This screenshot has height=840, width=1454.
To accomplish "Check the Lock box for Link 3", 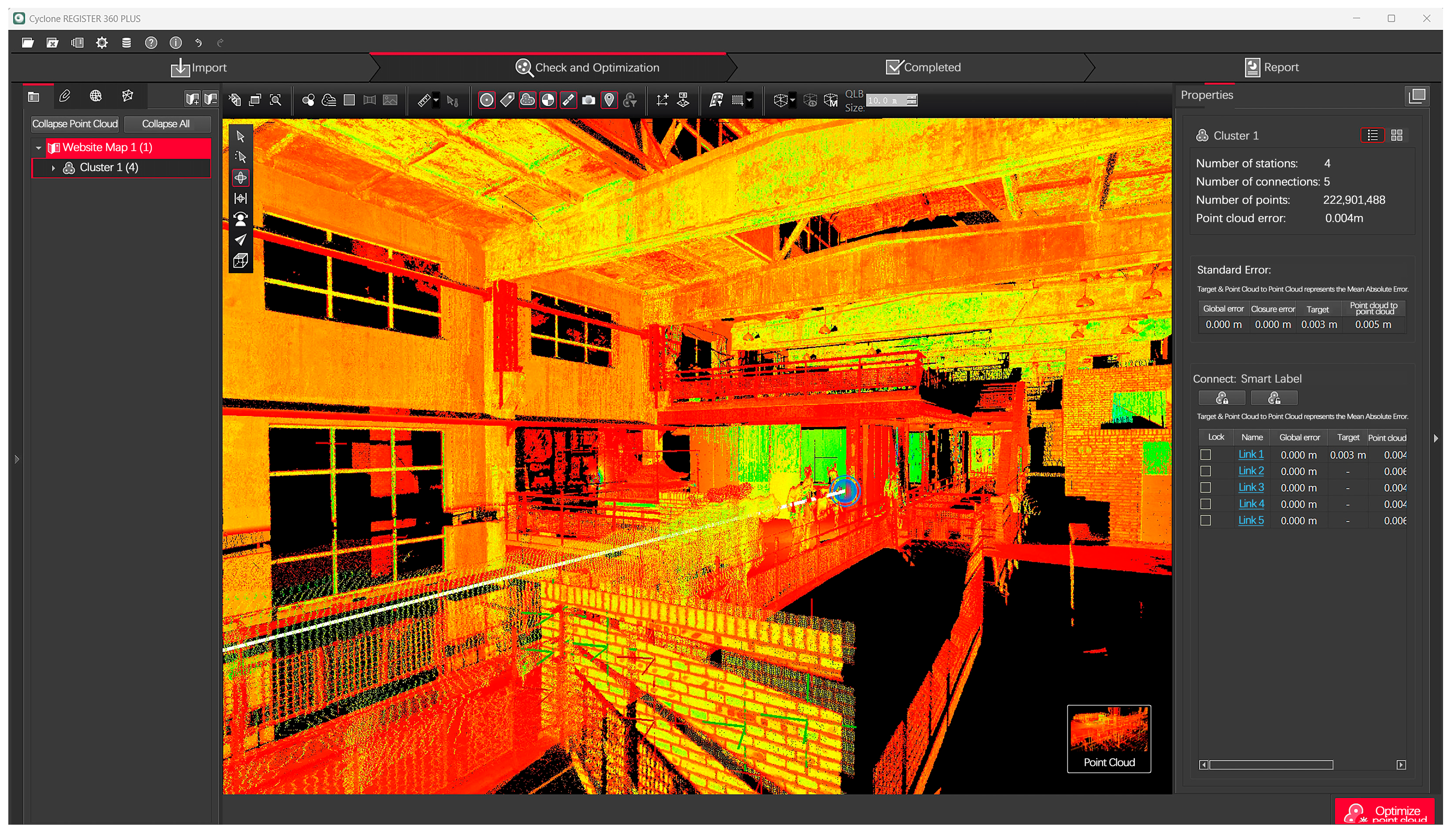I will click(x=1205, y=487).
